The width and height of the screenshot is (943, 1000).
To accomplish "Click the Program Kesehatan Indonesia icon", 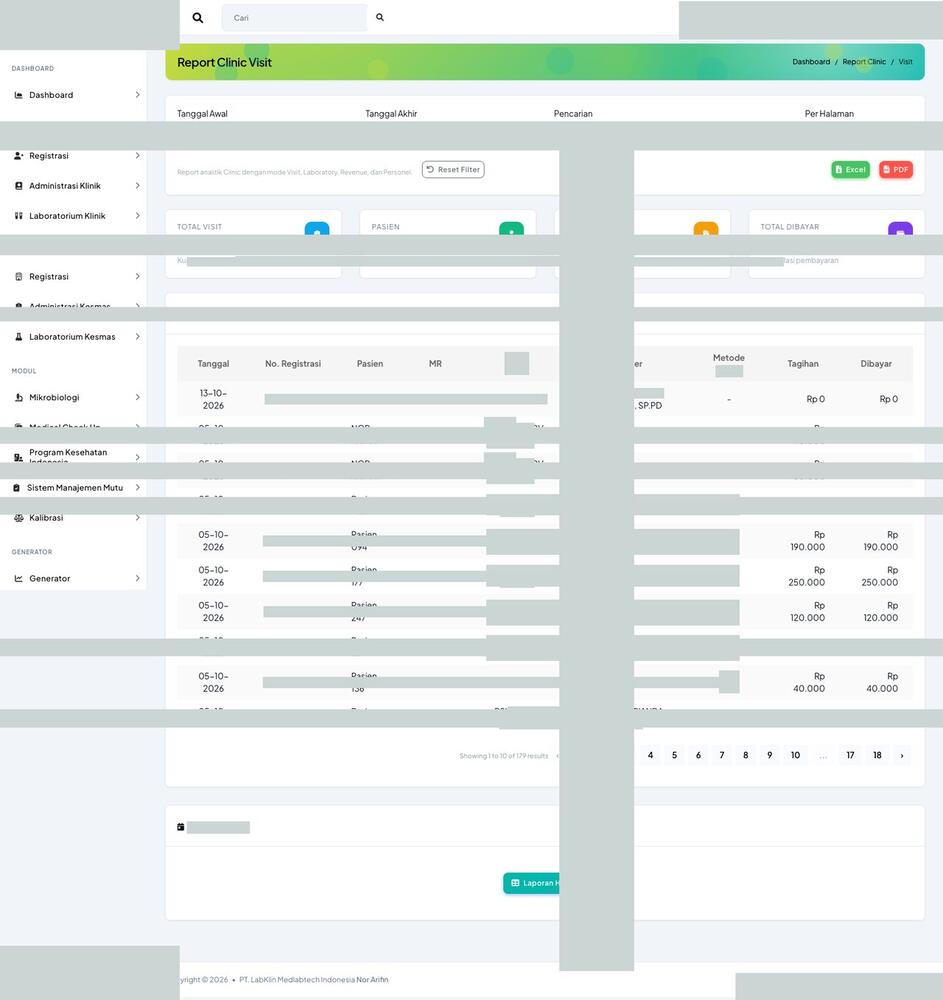I will point(18,457).
